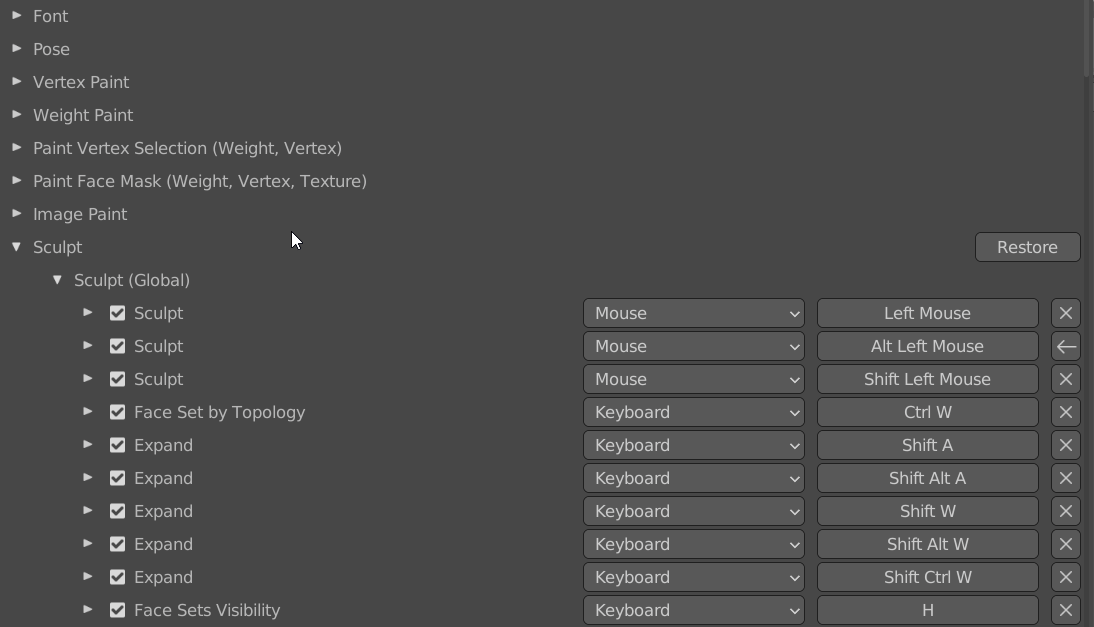This screenshot has height=627, width=1094.
Task: Expand the Vertex Paint section
Action: [x=17, y=82]
